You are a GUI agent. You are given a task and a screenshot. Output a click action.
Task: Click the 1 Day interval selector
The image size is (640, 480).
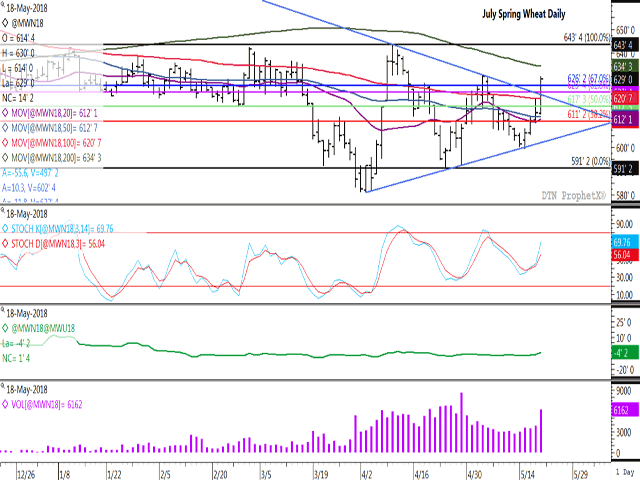click(x=626, y=471)
